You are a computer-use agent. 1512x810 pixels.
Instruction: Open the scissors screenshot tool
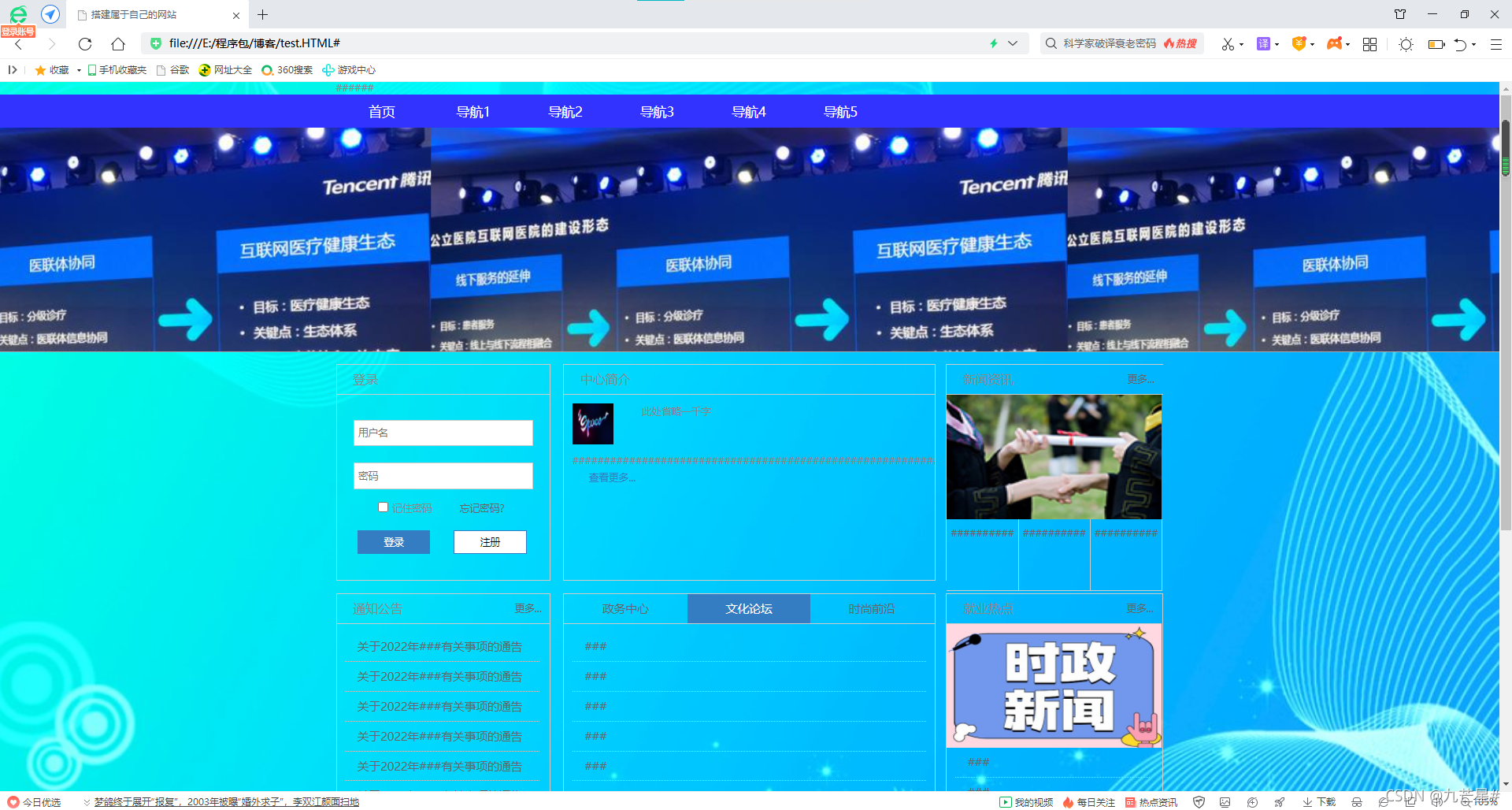(x=1228, y=44)
